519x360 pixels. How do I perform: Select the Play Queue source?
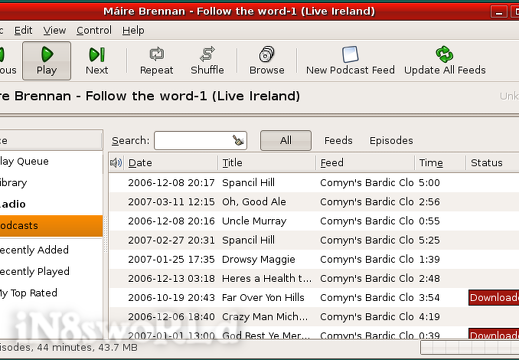click(51, 161)
